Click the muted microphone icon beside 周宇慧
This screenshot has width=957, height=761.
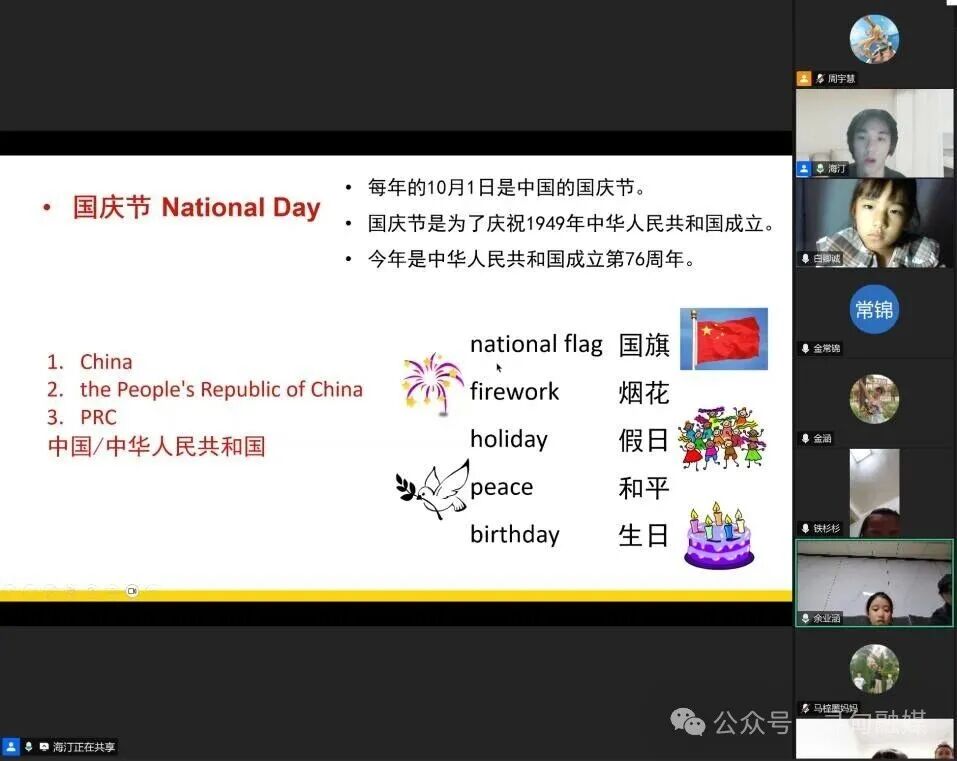pos(820,79)
